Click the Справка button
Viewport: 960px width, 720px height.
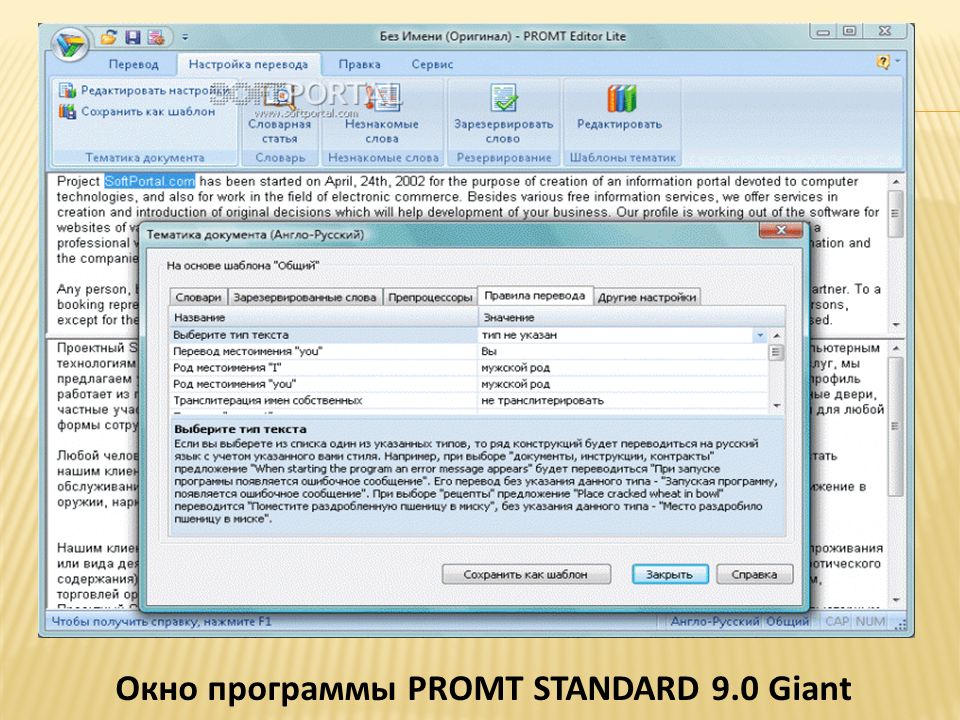tap(754, 574)
